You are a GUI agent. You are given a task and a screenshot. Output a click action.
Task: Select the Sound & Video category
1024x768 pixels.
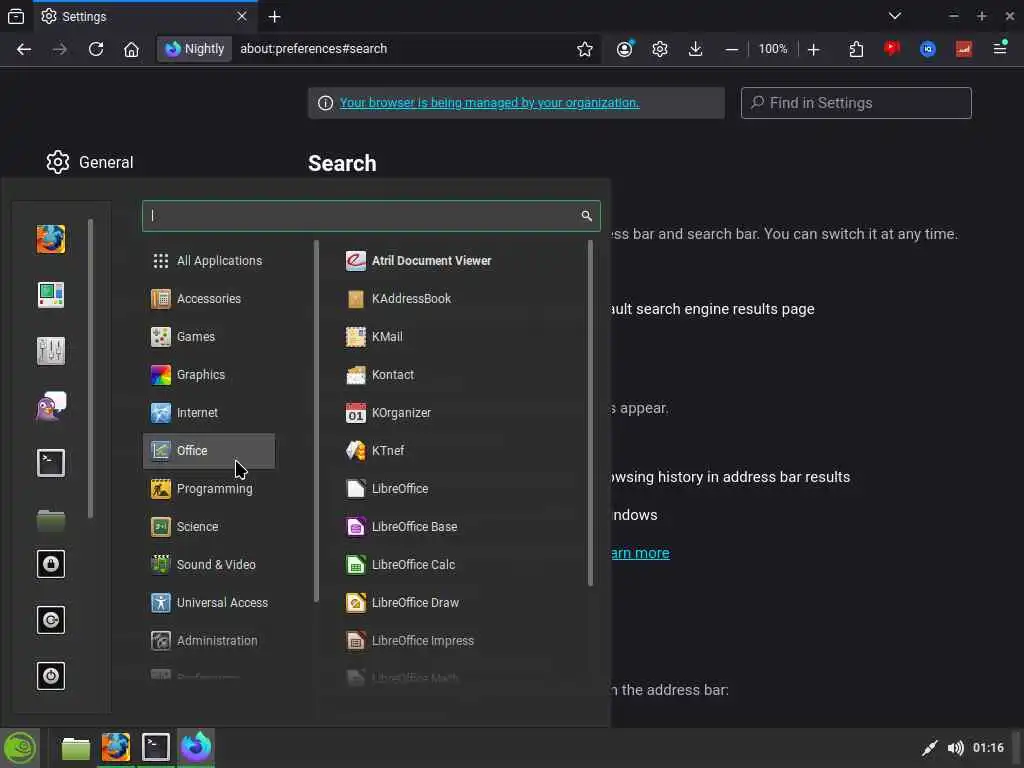pyautogui.click(x=209, y=564)
